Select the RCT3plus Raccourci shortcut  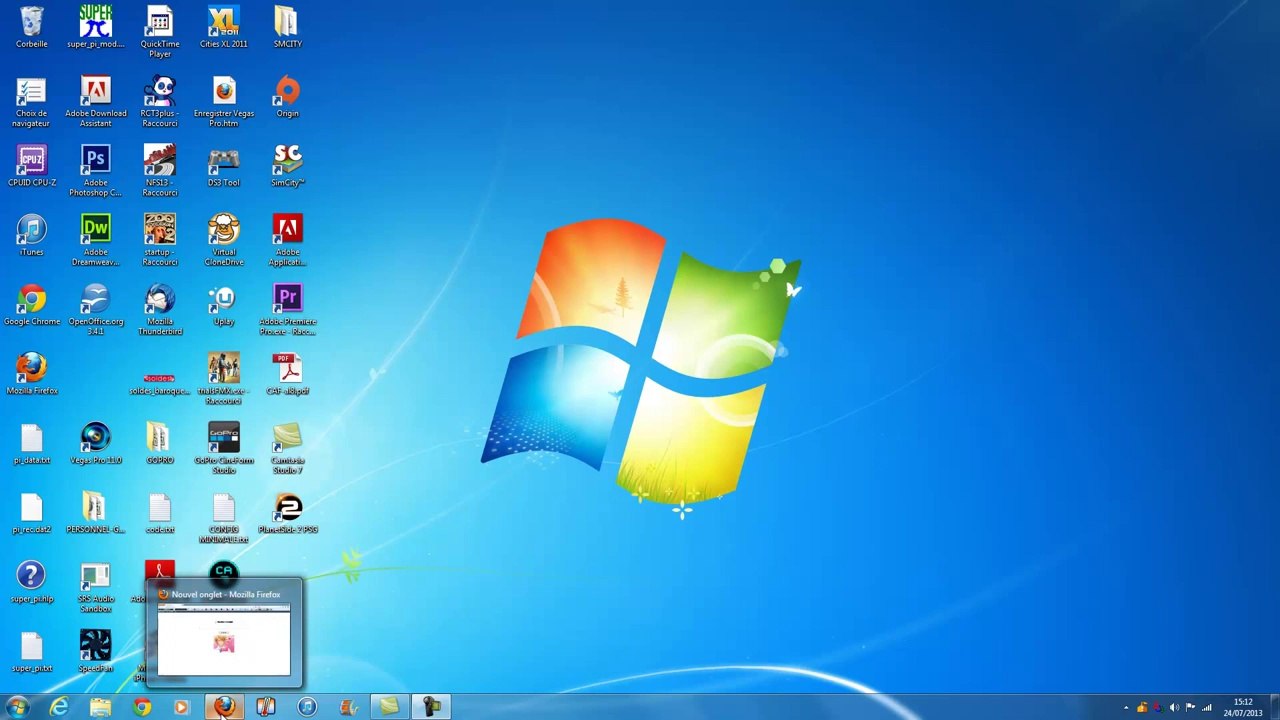159,101
